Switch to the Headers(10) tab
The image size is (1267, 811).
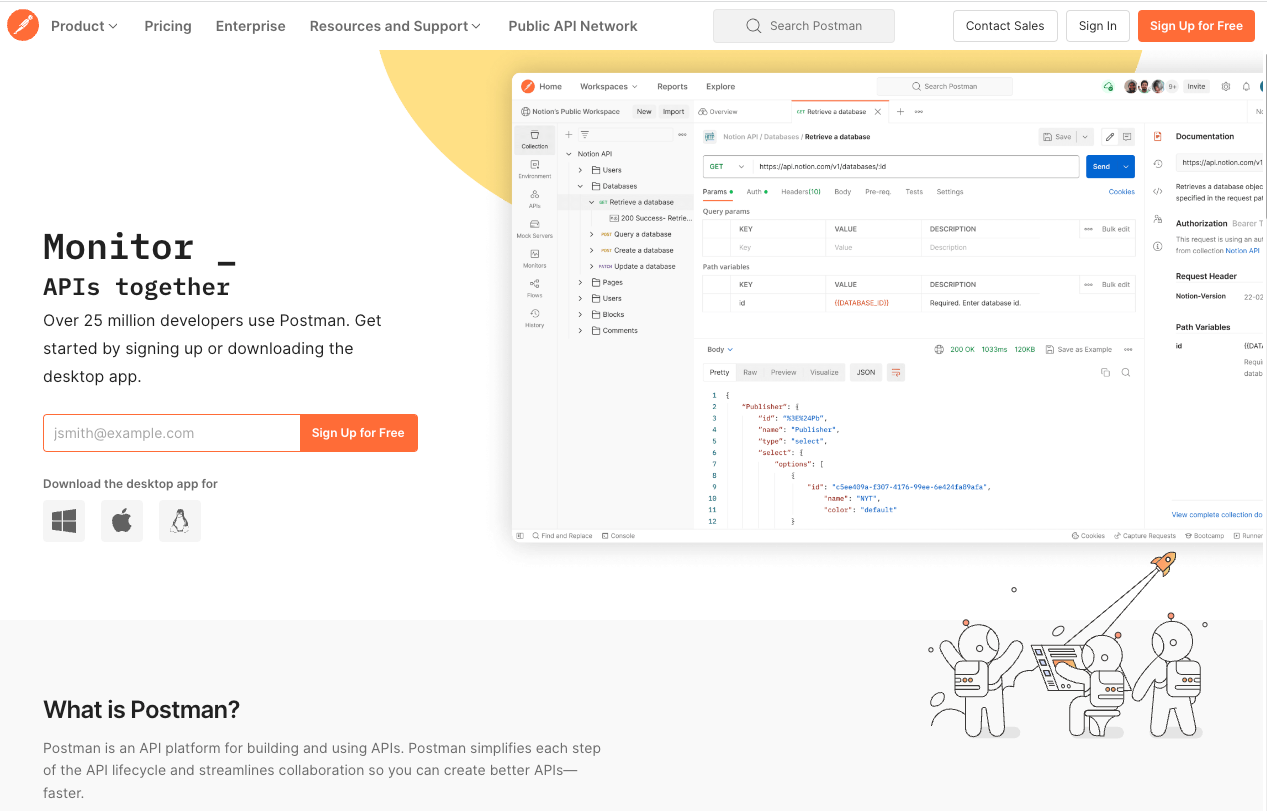pyautogui.click(x=801, y=192)
